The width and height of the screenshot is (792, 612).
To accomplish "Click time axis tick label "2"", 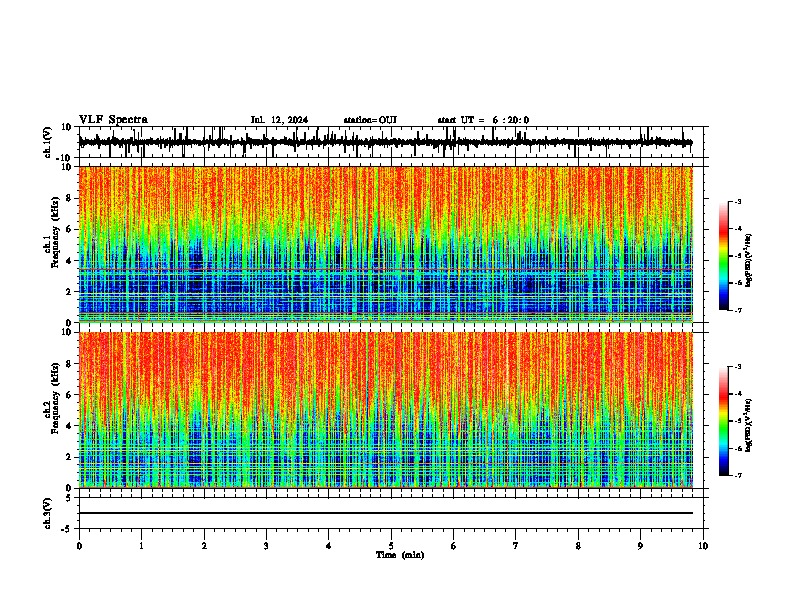I will click(x=204, y=546).
